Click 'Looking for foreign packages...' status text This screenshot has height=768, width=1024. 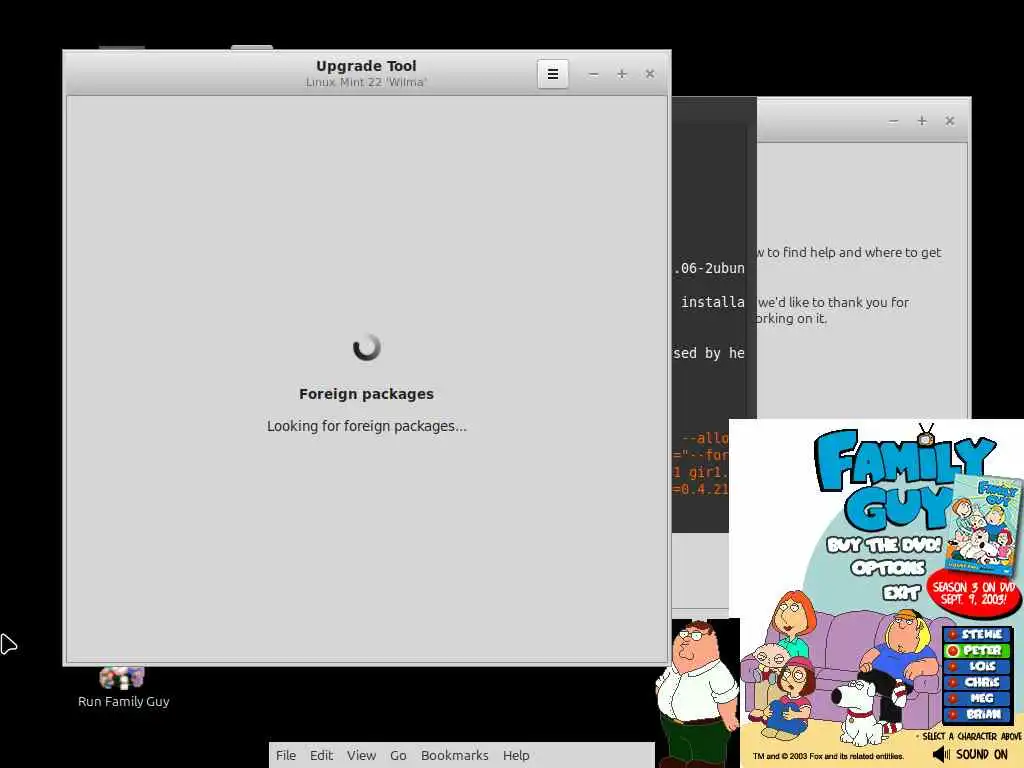[366, 426]
